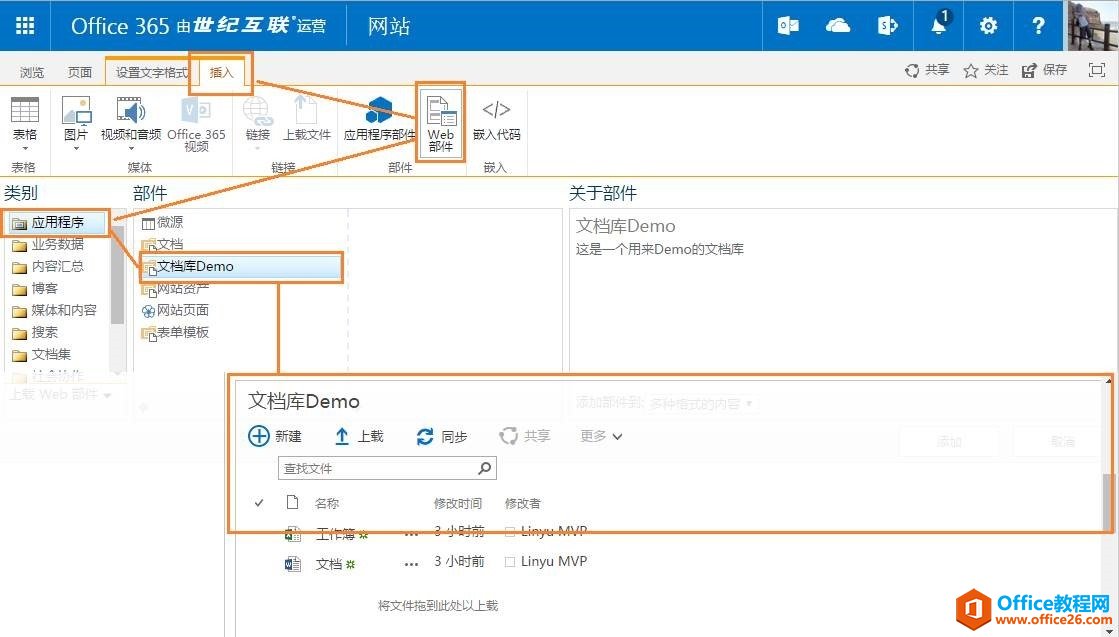Click 新建 to create a document
1119x637 pixels.
pos(275,436)
